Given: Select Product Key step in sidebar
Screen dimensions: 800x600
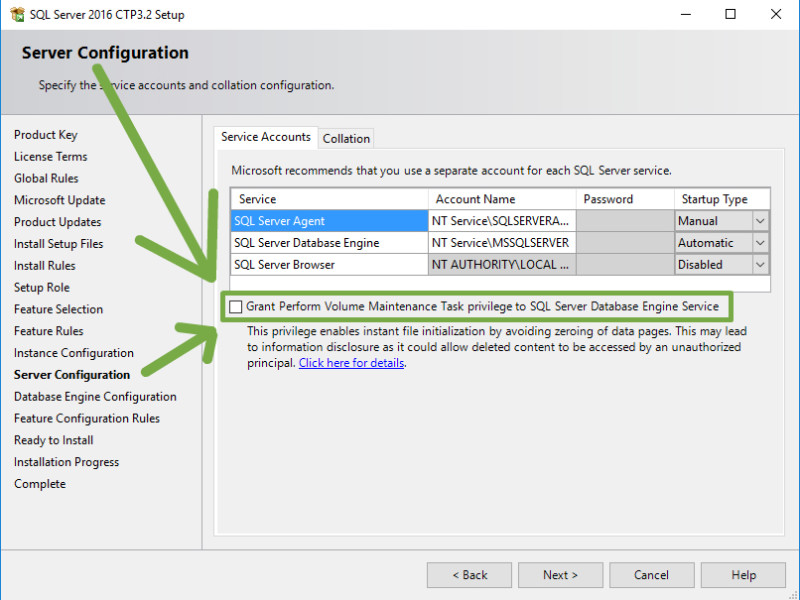Looking at the screenshot, I should (x=46, y=135).
